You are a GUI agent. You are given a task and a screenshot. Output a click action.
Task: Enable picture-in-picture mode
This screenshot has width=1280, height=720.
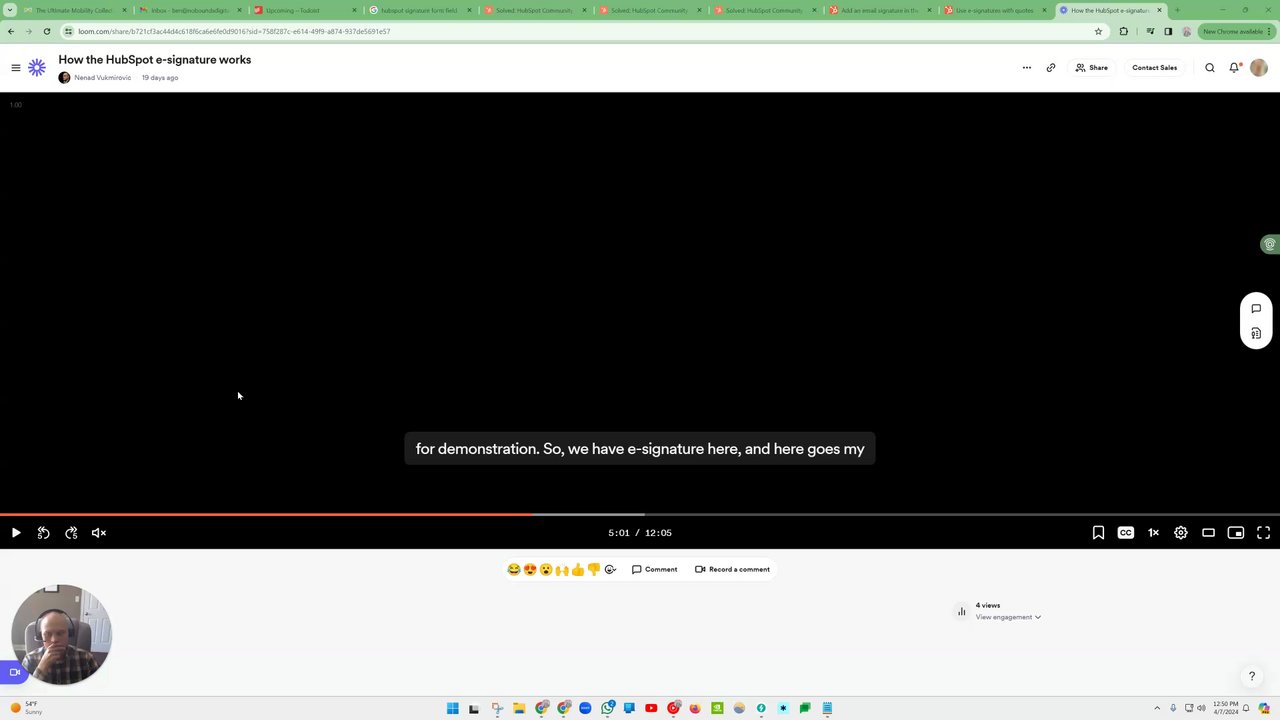[x=1236, y=533]
